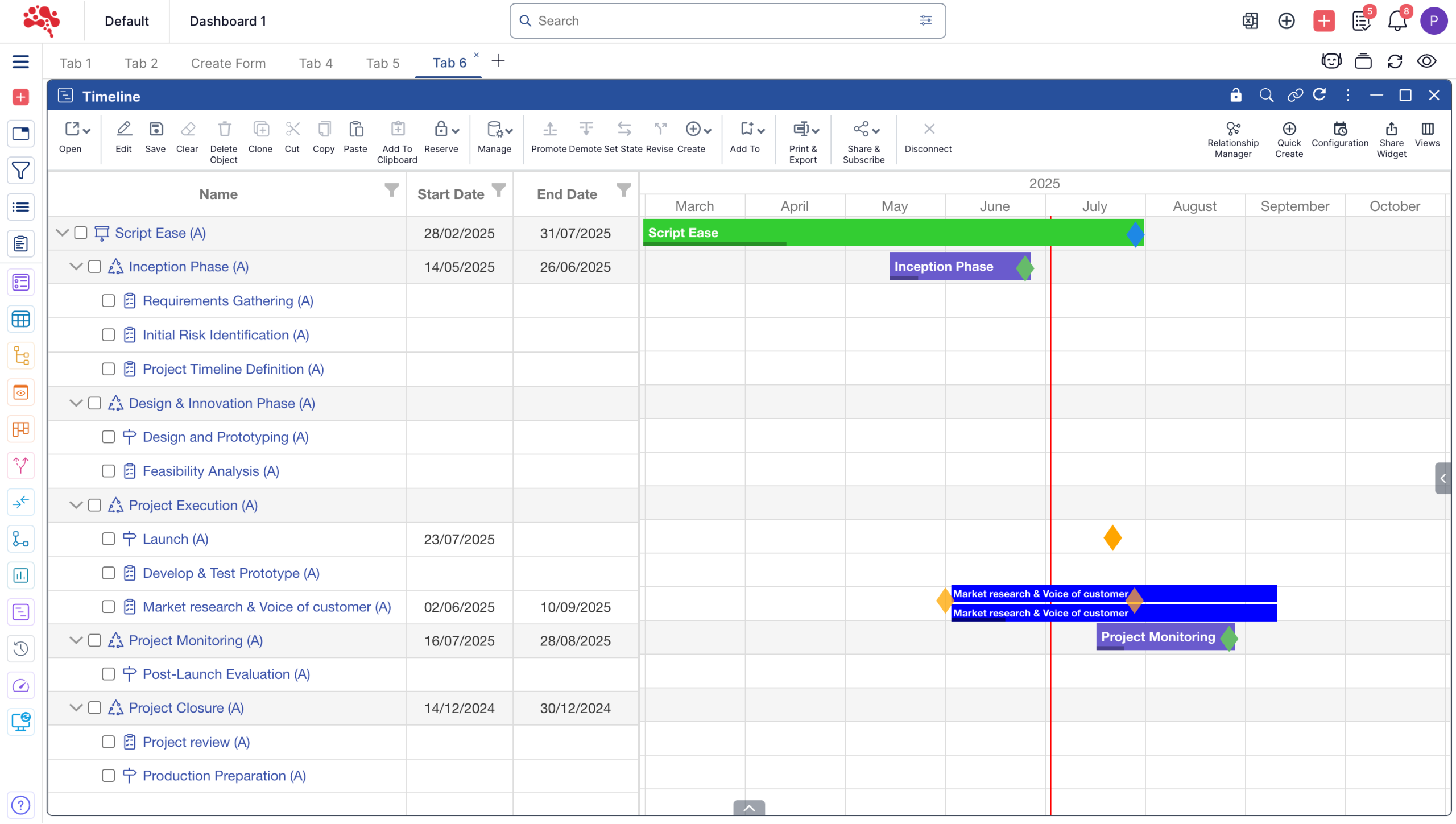This screenshot has width=1456, height=824.
Task: Click the Share Widget icon
Action: tap(1391, 129)
